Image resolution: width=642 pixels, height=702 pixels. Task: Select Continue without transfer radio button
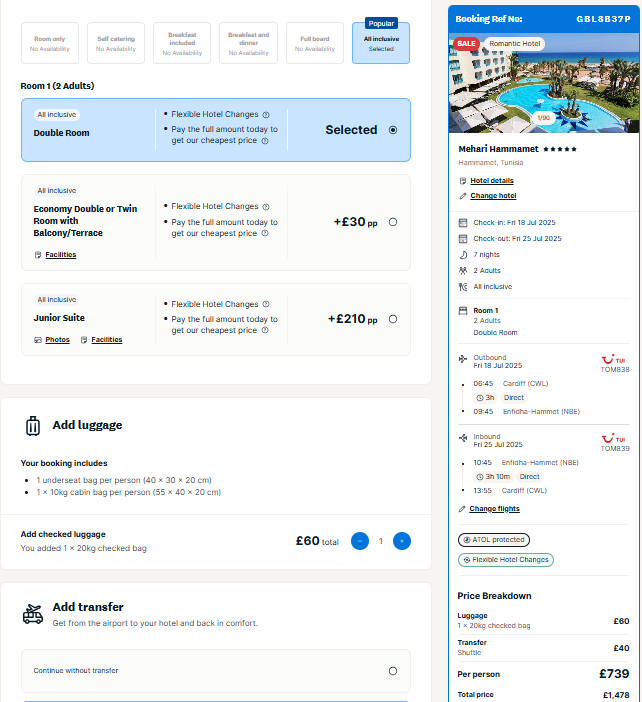393,671
